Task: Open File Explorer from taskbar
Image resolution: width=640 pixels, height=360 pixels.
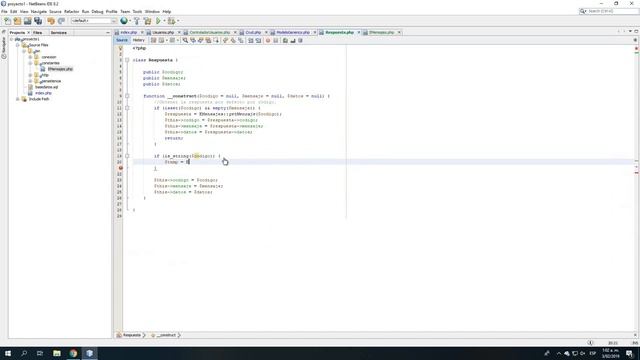Action: point(57,353)
